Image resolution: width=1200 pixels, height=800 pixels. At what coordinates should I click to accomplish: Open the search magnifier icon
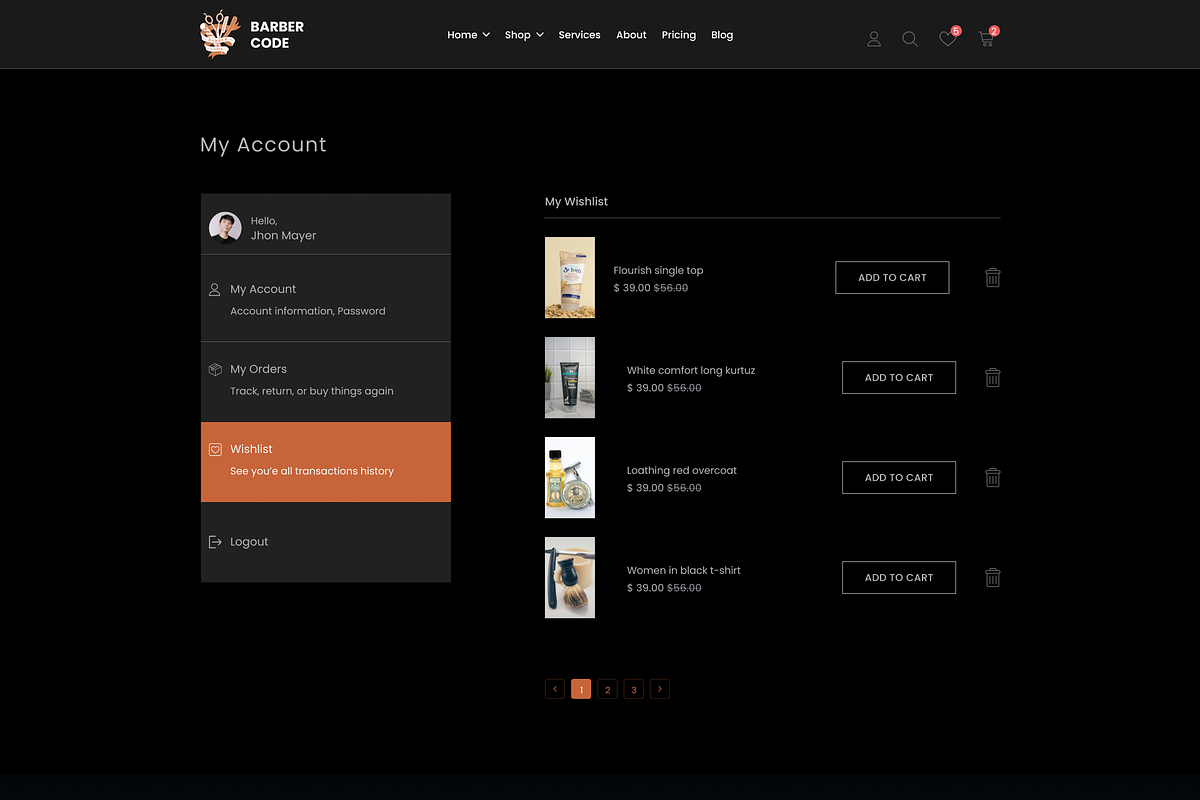[x=910, y=39]
